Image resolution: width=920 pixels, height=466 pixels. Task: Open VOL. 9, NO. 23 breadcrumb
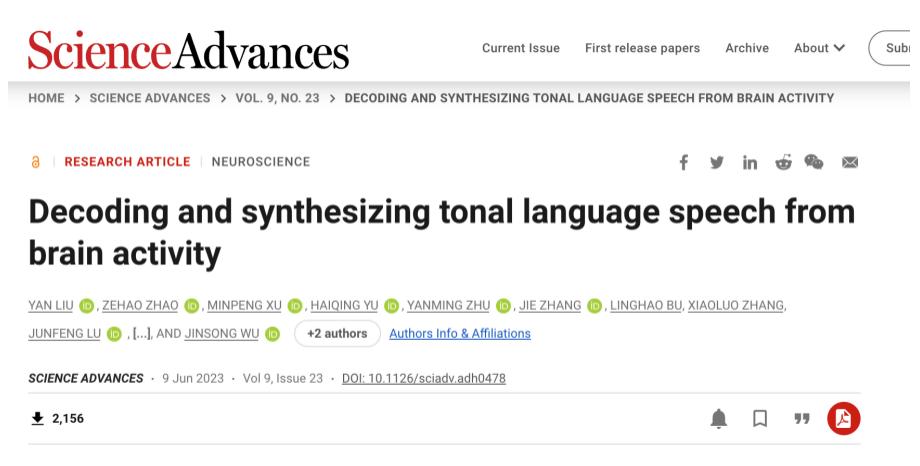pyautogui.click(x=278, y=98)
